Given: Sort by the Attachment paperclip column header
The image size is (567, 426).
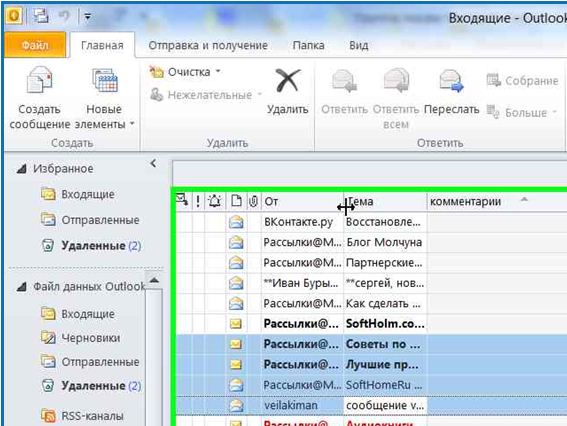Looking at the screenshot, I should point(253,201).
